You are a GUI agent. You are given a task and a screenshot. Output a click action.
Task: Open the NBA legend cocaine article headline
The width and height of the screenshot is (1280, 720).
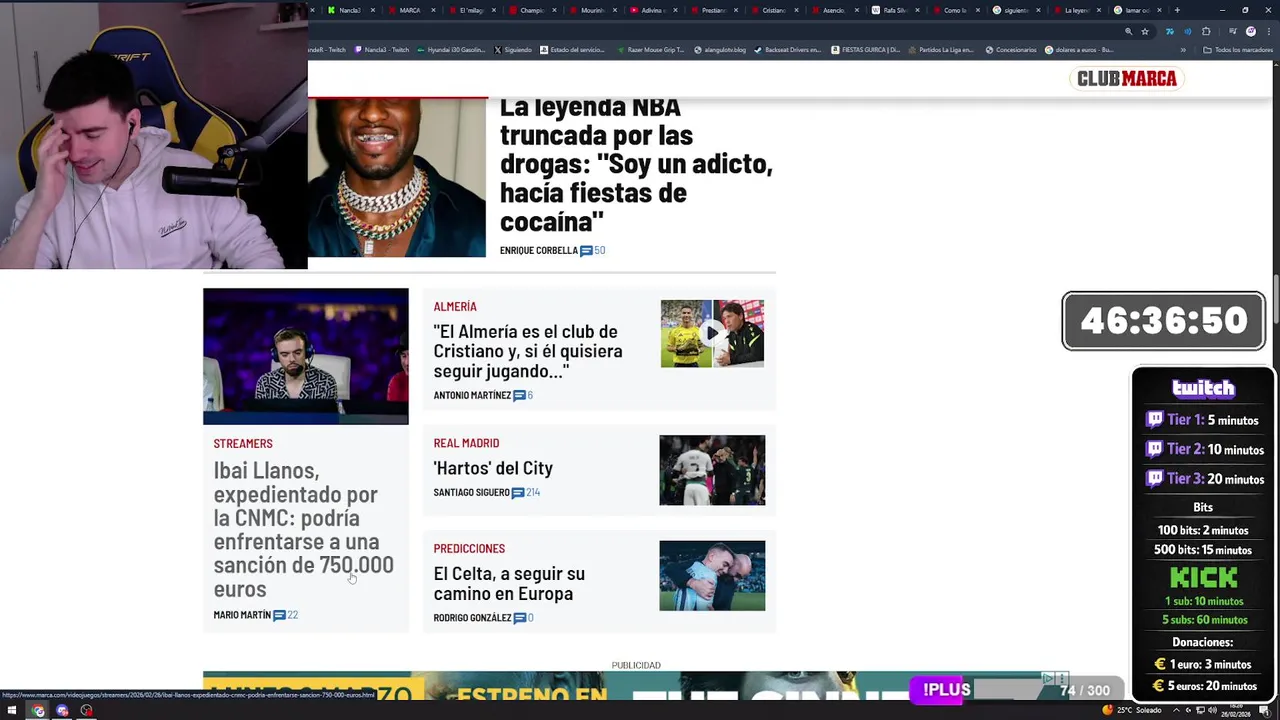636,164
